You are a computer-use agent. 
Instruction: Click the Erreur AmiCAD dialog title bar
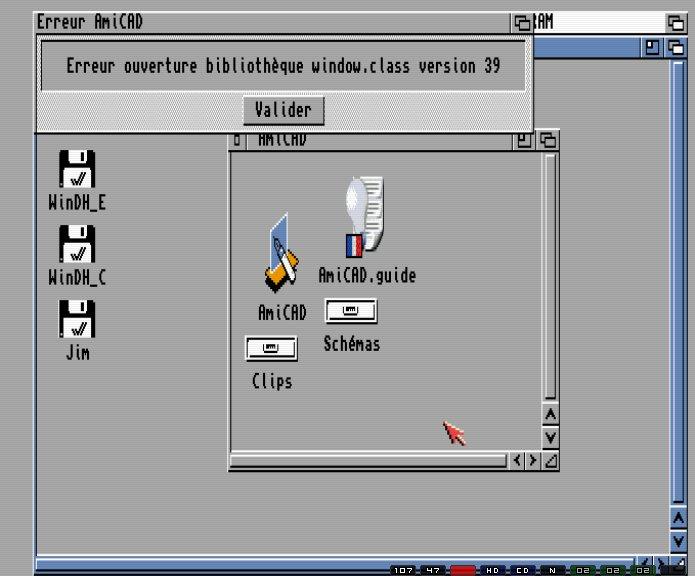click(270, 22)
